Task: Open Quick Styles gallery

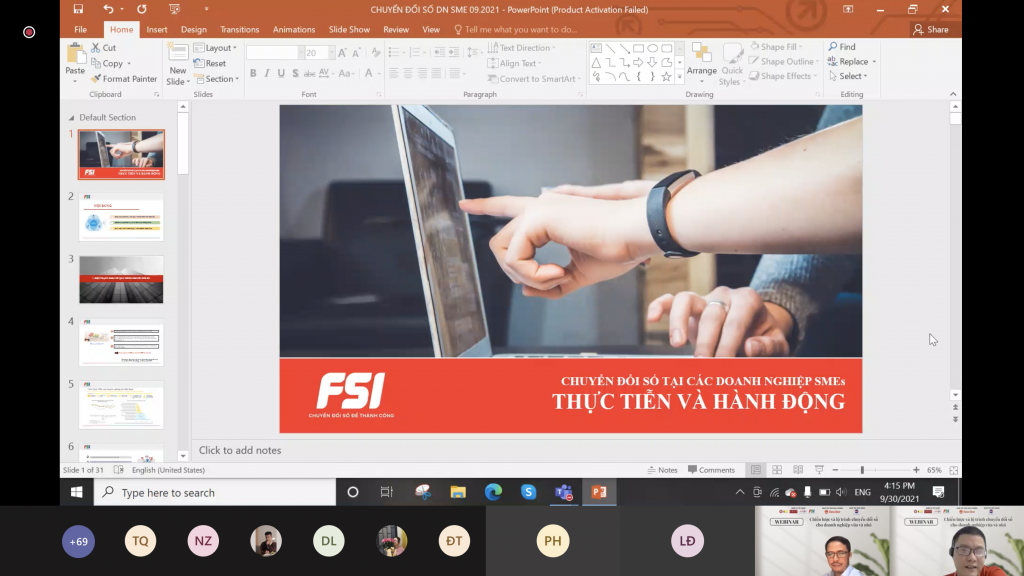Action: (x=731, y=63)
